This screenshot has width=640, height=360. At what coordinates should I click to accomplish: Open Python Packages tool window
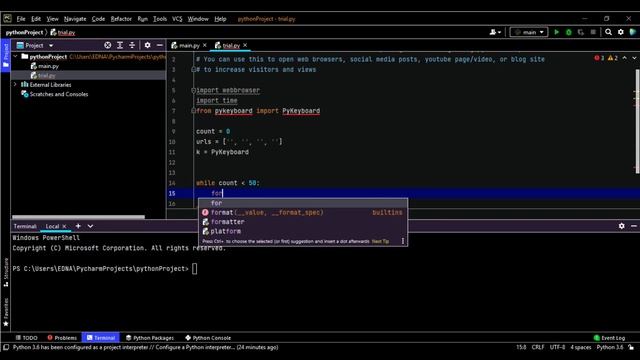click(149, 338)
